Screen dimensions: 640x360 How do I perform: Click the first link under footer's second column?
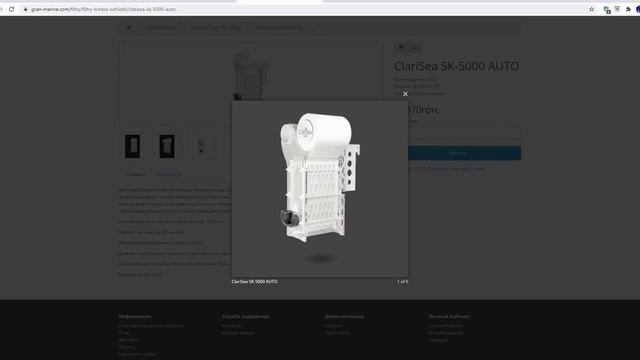(x=231, y=326)
